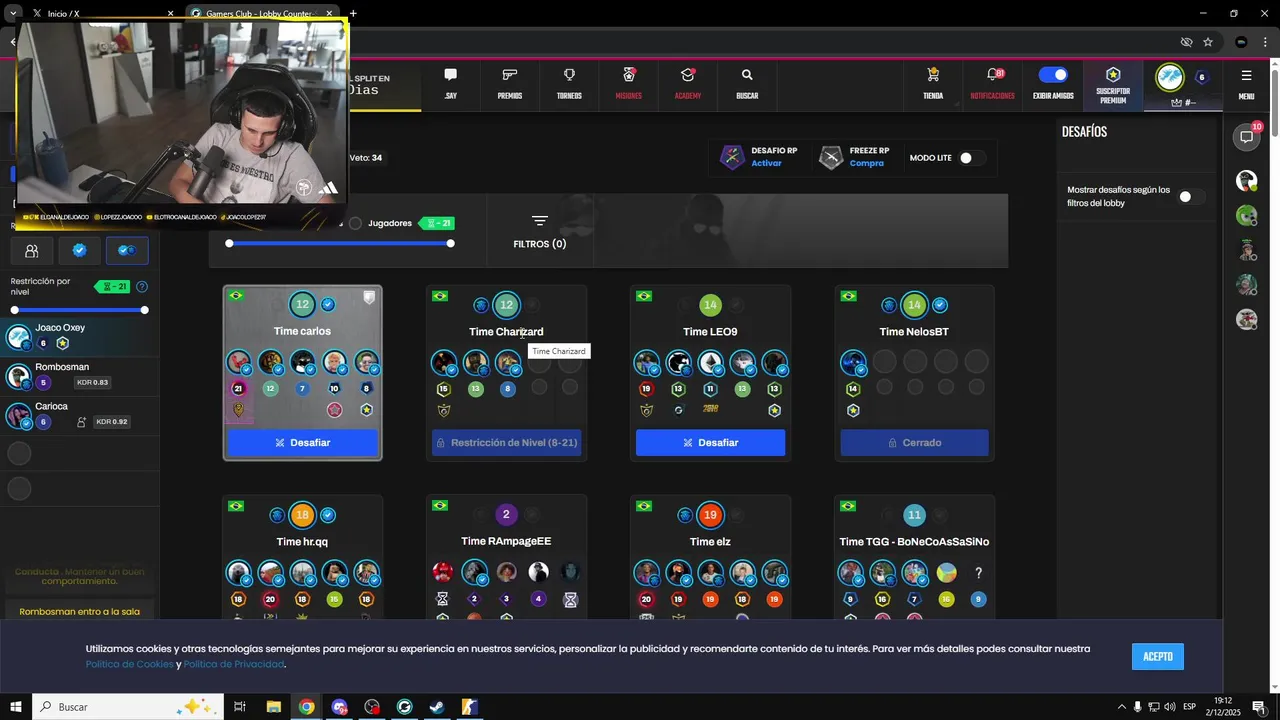The height and width of the screenshot is (720, 1280).
Task: Open the notification center in system tray
Action: pyautogui.click(x=1259, y=707)
